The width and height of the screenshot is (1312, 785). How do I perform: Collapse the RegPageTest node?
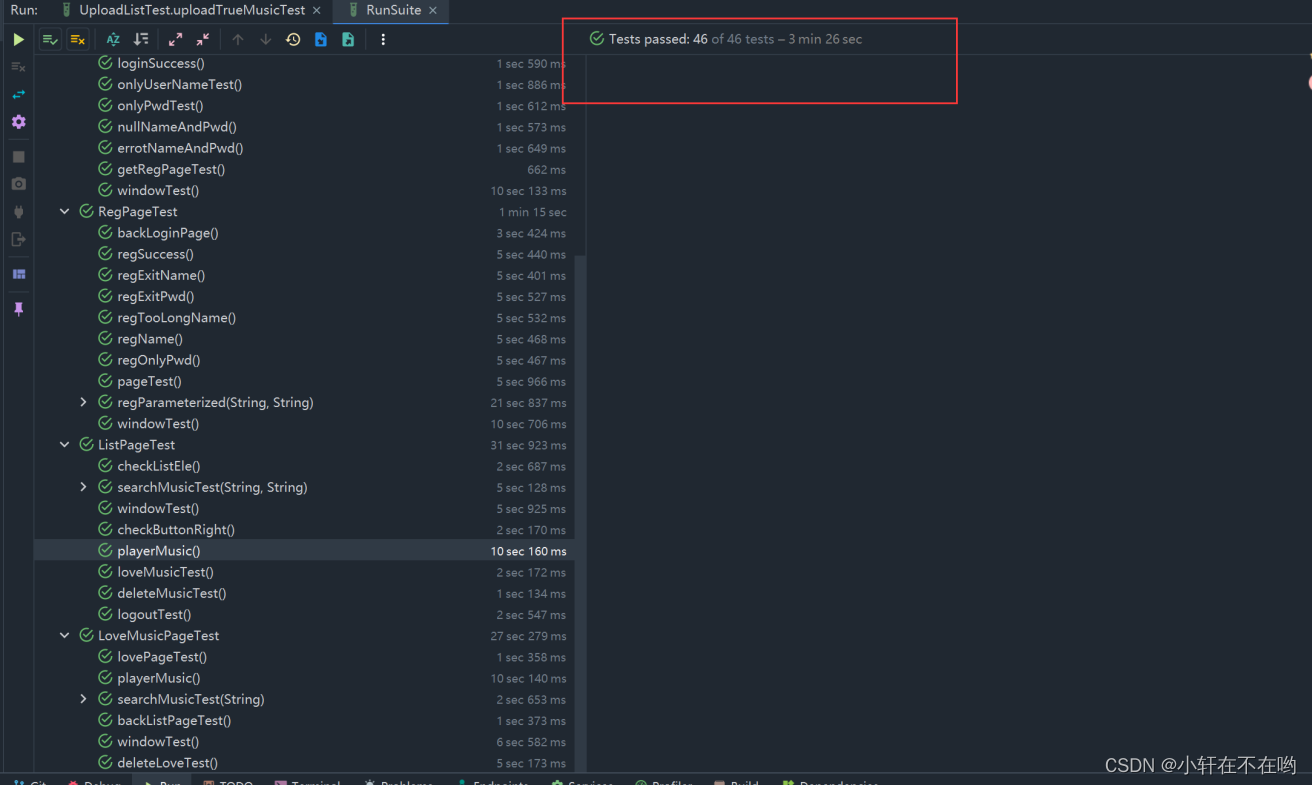(x=65, y=212)
